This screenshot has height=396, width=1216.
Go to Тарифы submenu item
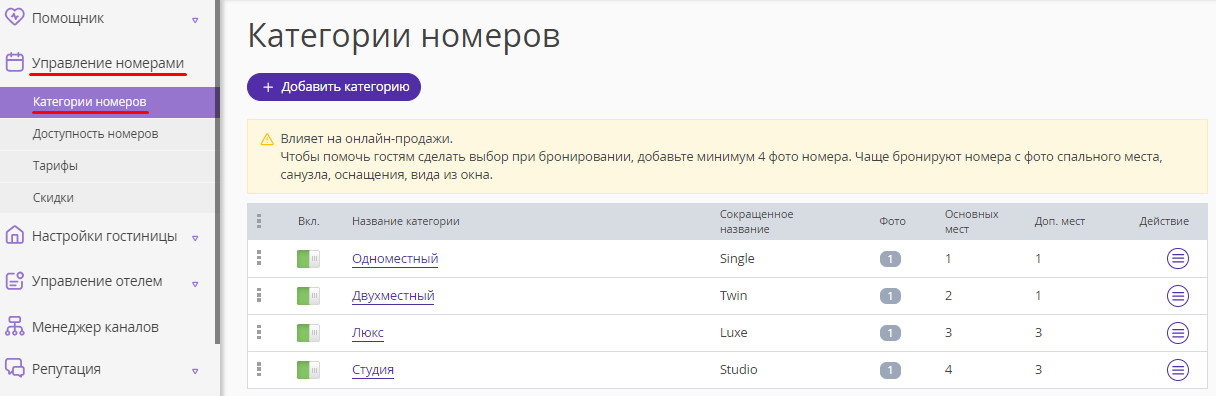[55, 166]
